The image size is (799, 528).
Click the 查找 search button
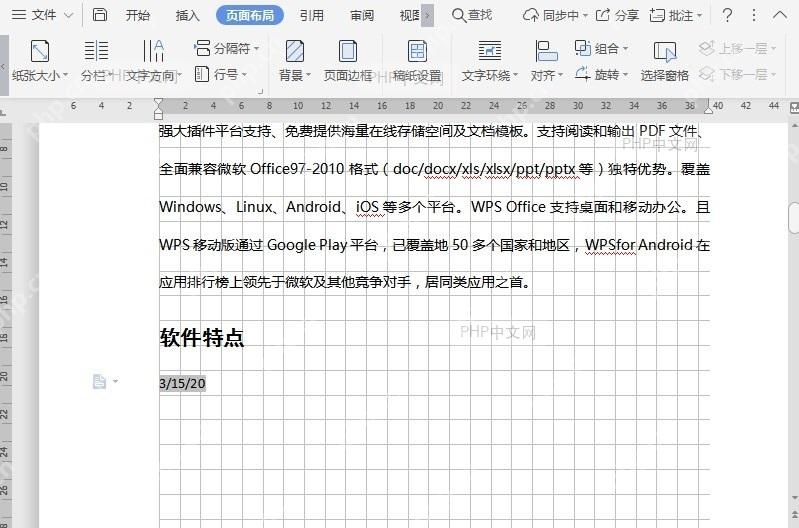click(x=472, y=15)
